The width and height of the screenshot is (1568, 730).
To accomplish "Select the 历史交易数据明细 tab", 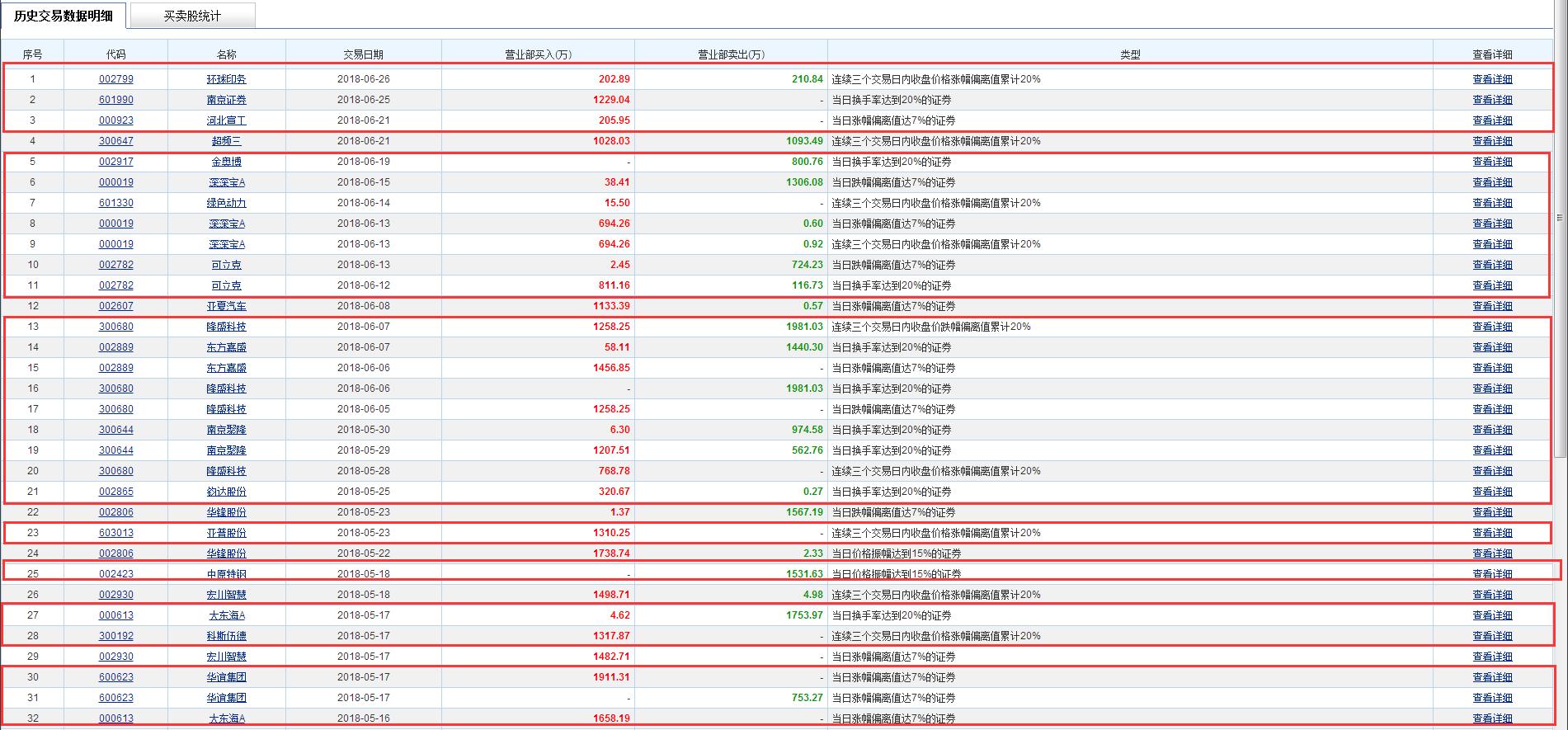I will click(64, 16).
